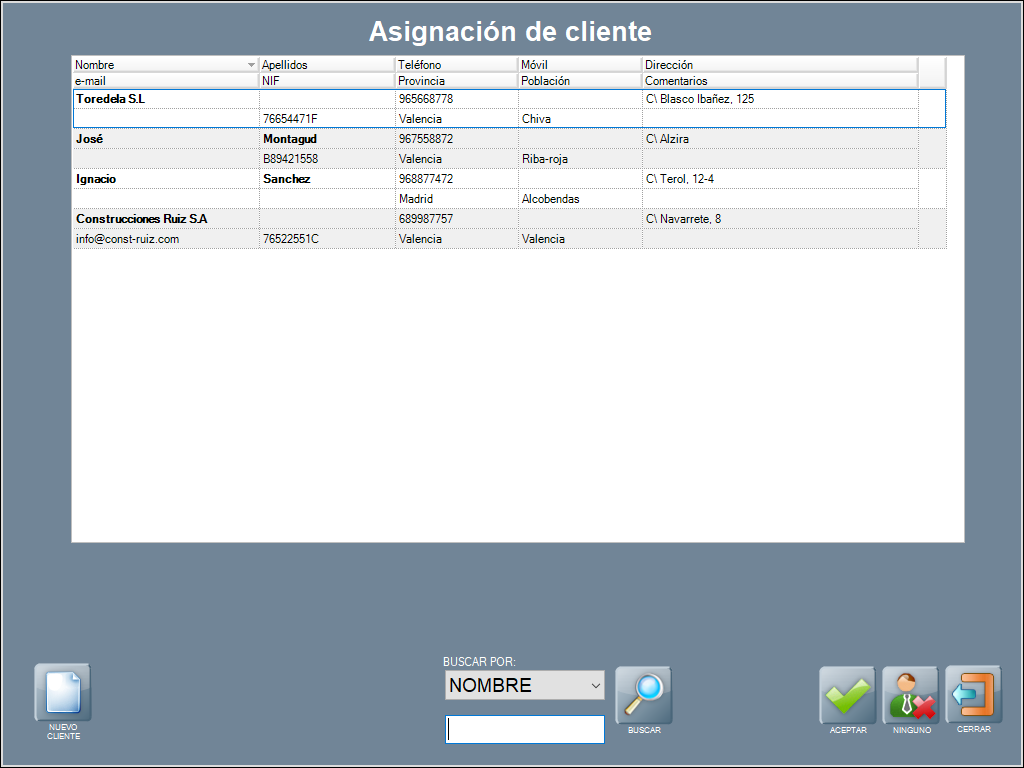Click the Nombre column sort arrow
Viewport: 1024px width, 768px height.
251,65
